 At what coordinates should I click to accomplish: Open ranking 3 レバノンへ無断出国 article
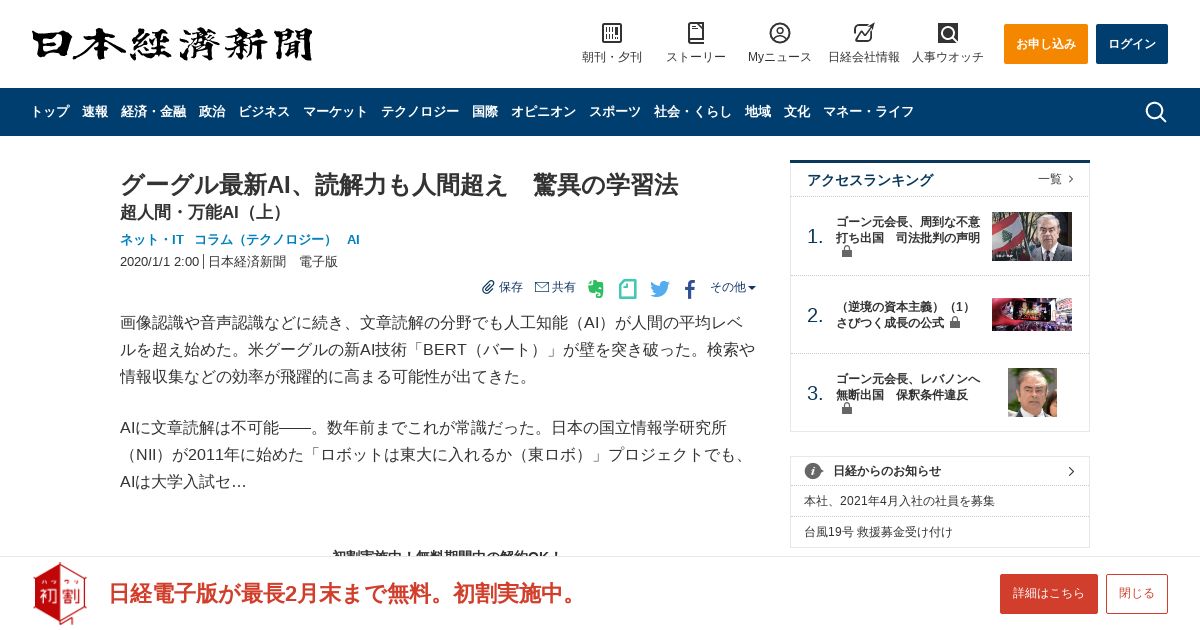pos(908,387)
